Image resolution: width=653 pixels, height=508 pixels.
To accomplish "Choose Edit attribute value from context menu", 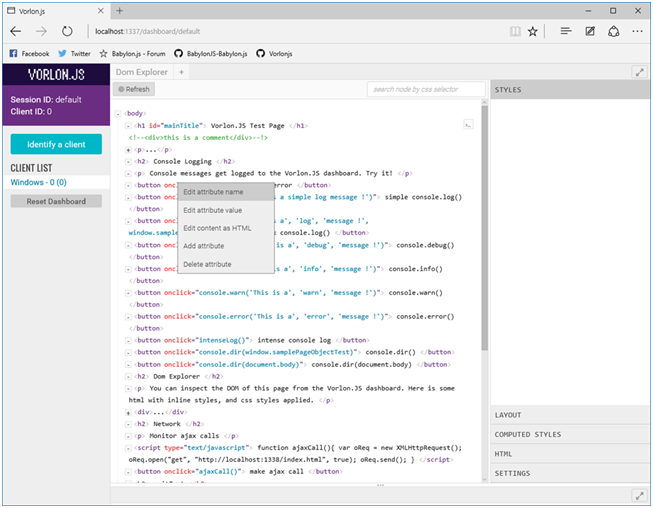I will point(226,210).
